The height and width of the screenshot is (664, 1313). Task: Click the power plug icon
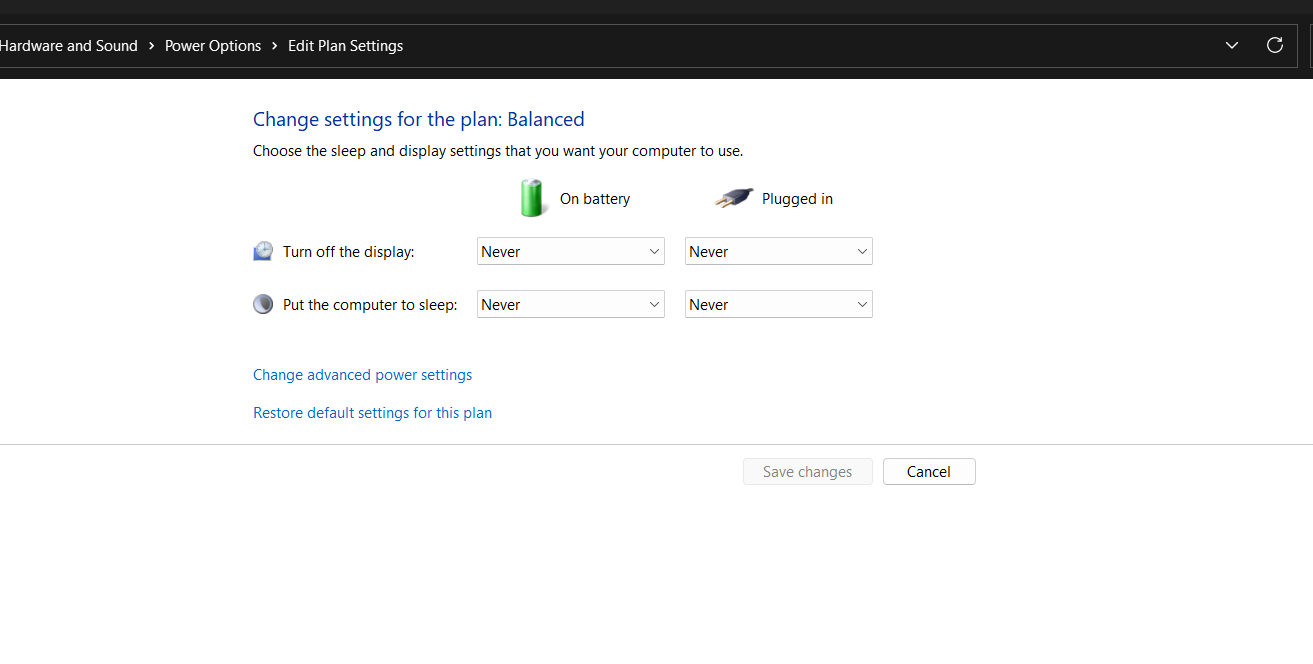point(733,198)
